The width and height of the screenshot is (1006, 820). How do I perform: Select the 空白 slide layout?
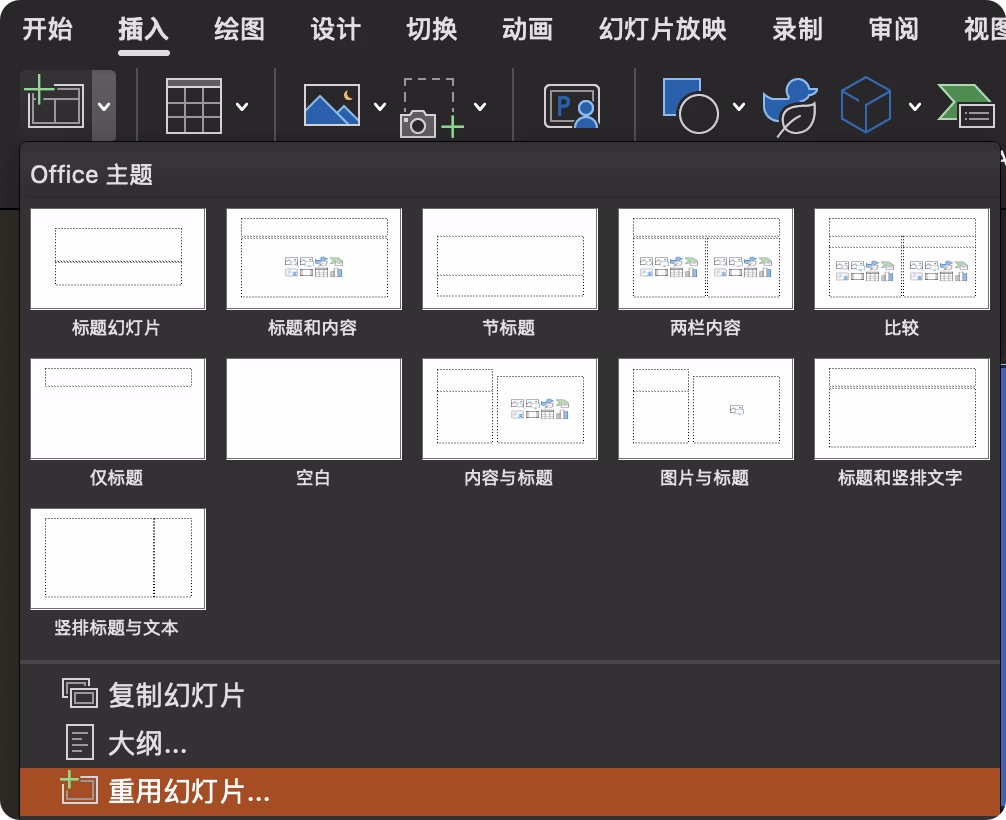tap(313, 409)
